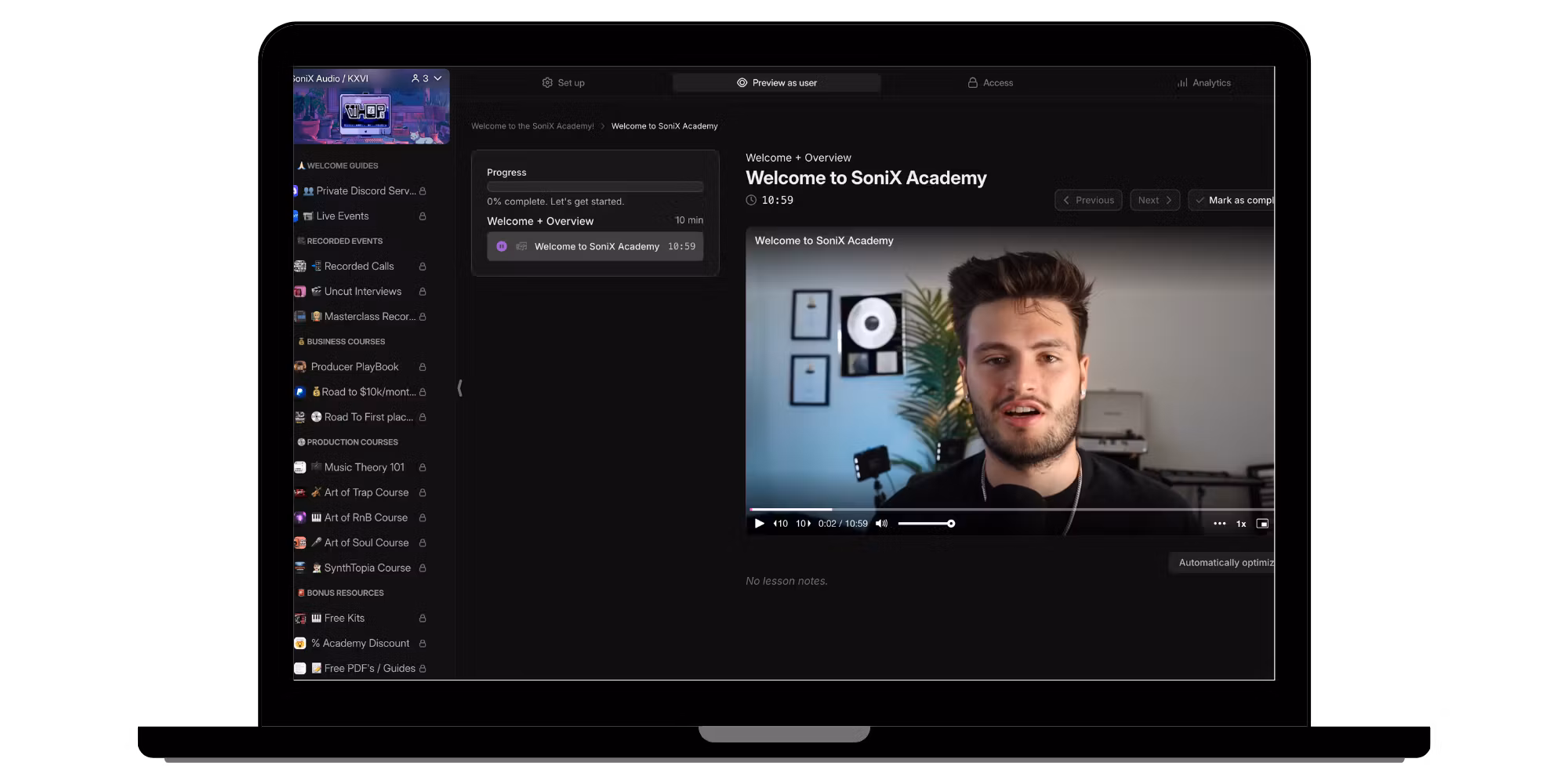This screenshot has height=784, width=1568.
Task: Skip forward 10 seconds in video
Action: (803, 524)
